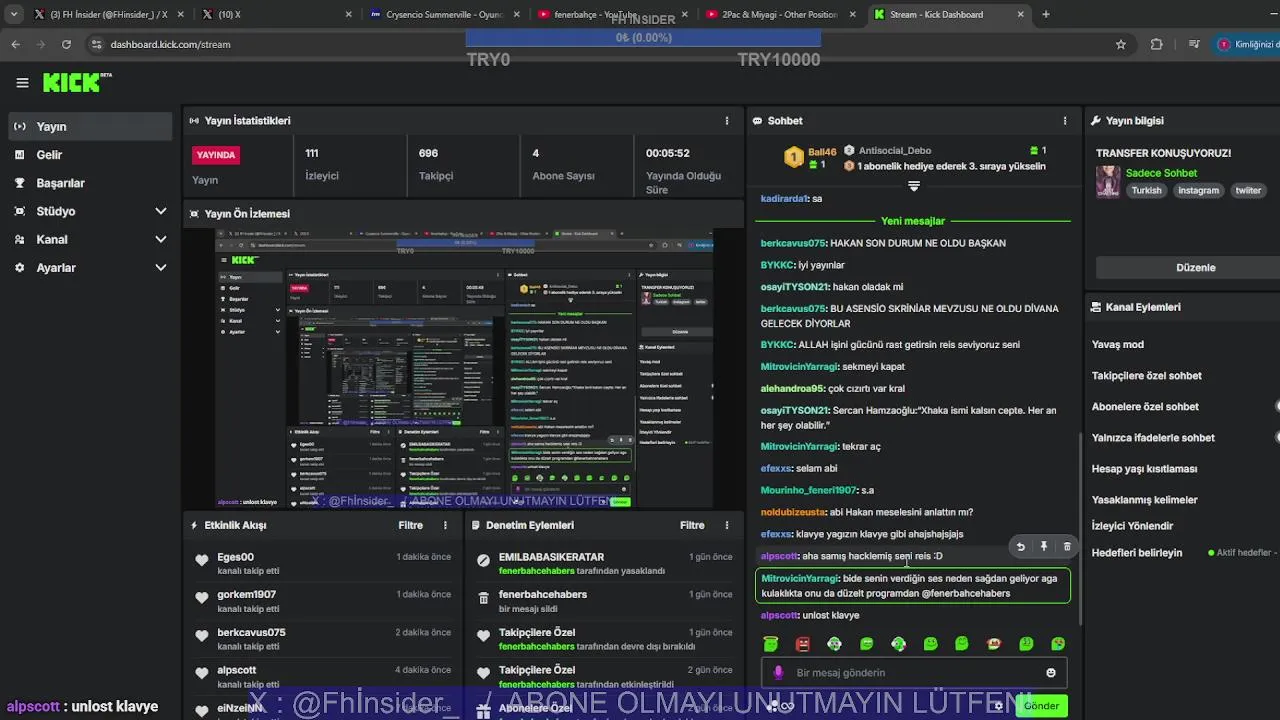Bookmark this page with the star icon
Image resolution: width=1280 pixels, height=720 pixels.
(x=1121, y=44)
